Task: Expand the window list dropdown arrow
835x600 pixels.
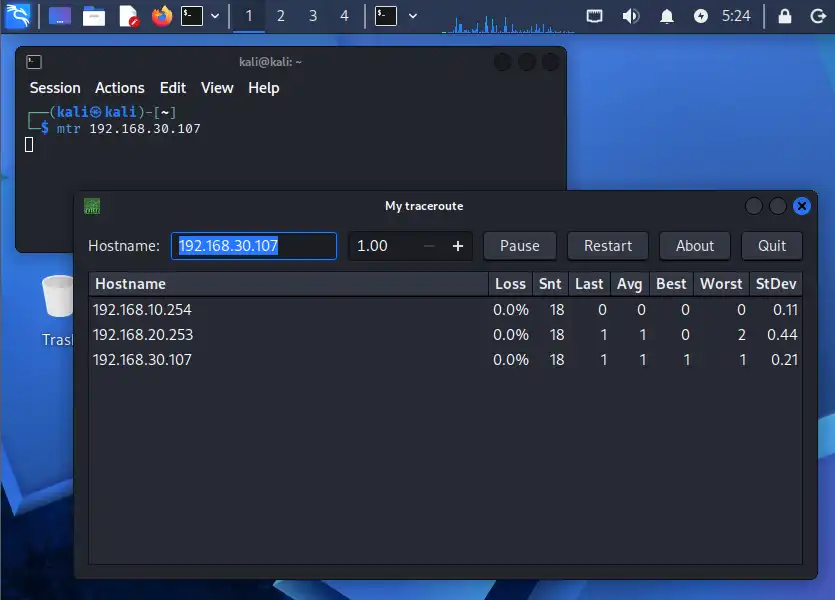Action: (413, 16)
